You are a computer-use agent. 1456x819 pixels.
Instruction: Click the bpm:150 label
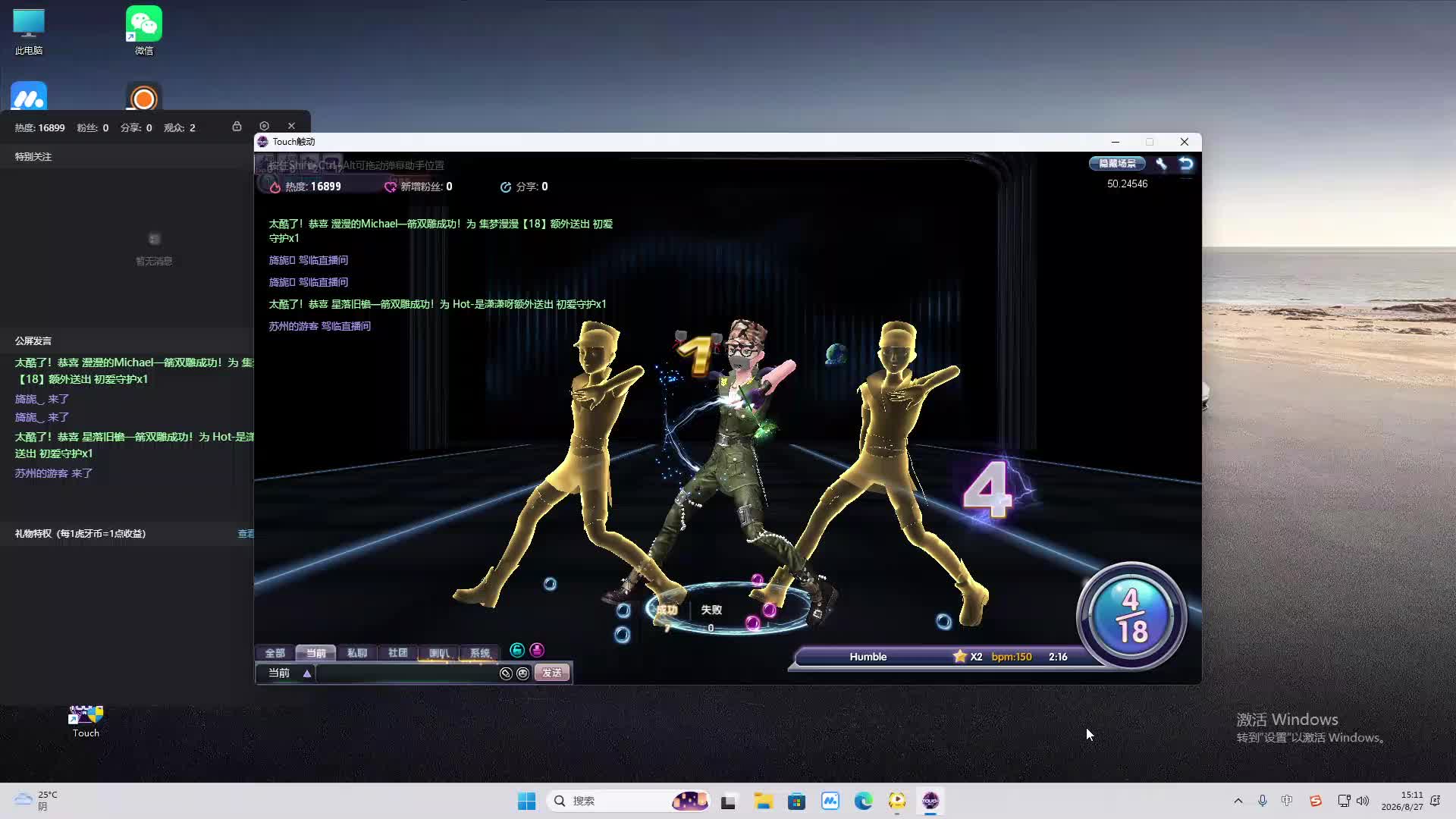coord(1012,657)
